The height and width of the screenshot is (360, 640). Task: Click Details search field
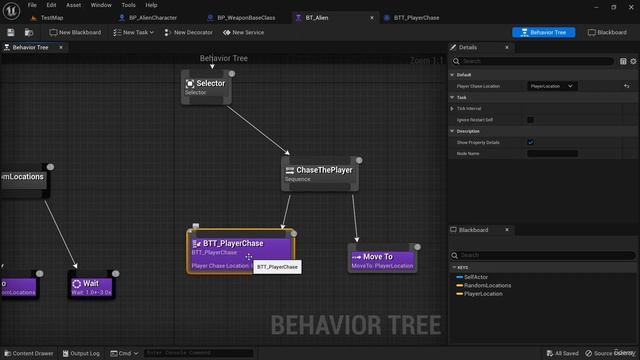click(x=533, y=61)
